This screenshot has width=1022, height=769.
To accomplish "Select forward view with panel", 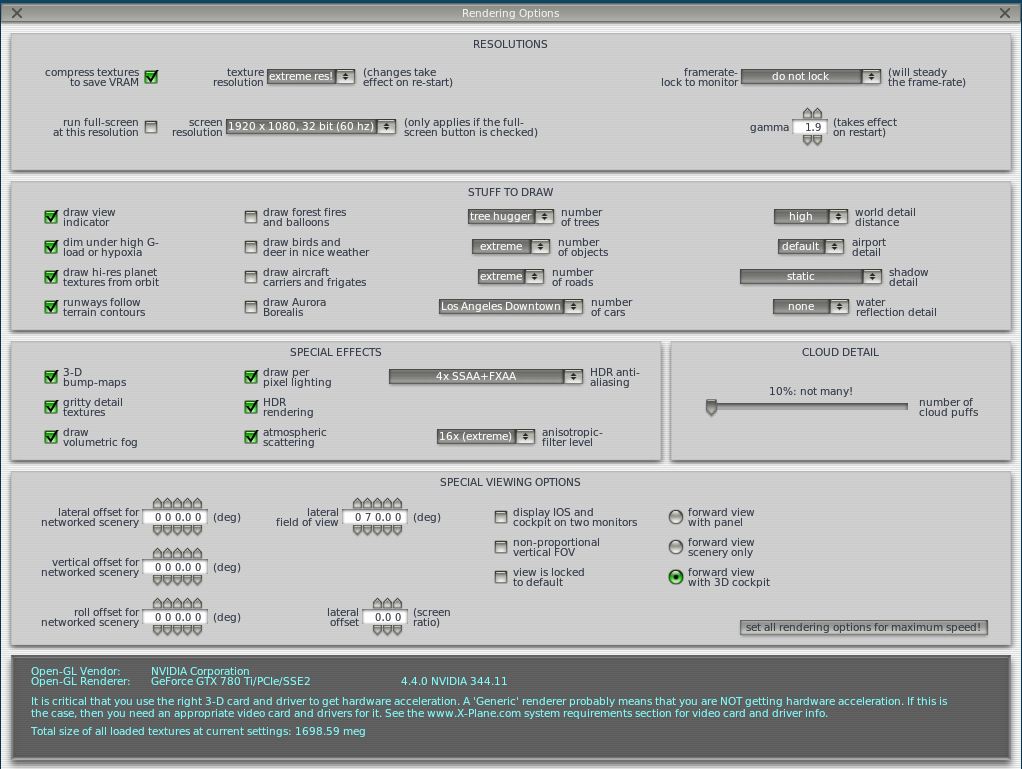I will [x=676, y=517].
